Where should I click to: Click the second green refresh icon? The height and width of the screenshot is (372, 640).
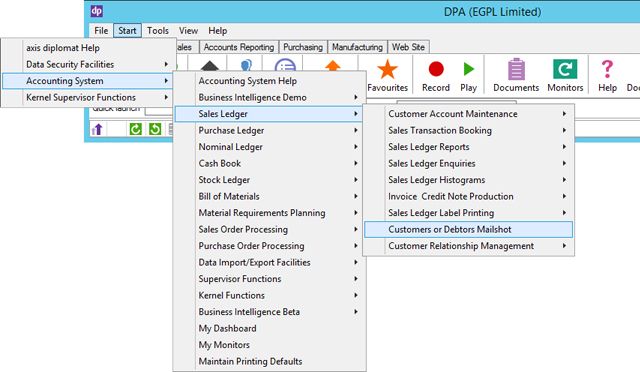click(x=155, y=129)
